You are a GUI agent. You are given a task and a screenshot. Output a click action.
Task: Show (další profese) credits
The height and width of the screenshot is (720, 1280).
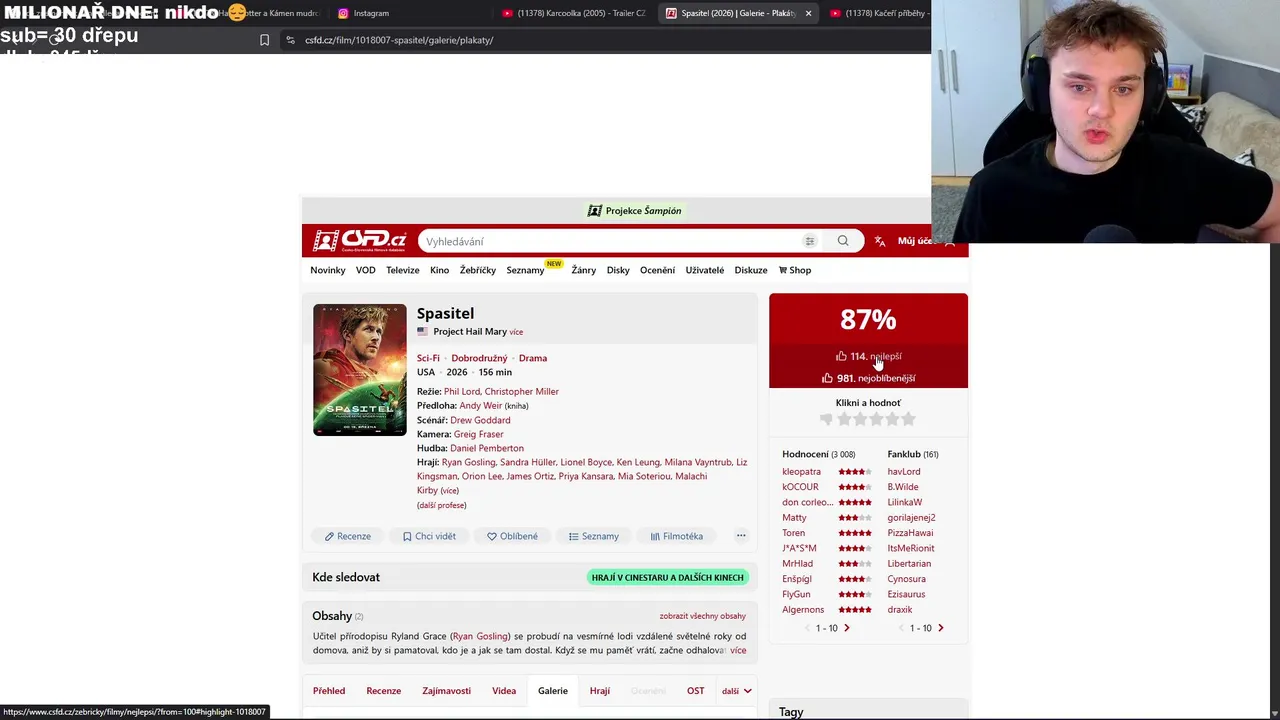(442, 505)
